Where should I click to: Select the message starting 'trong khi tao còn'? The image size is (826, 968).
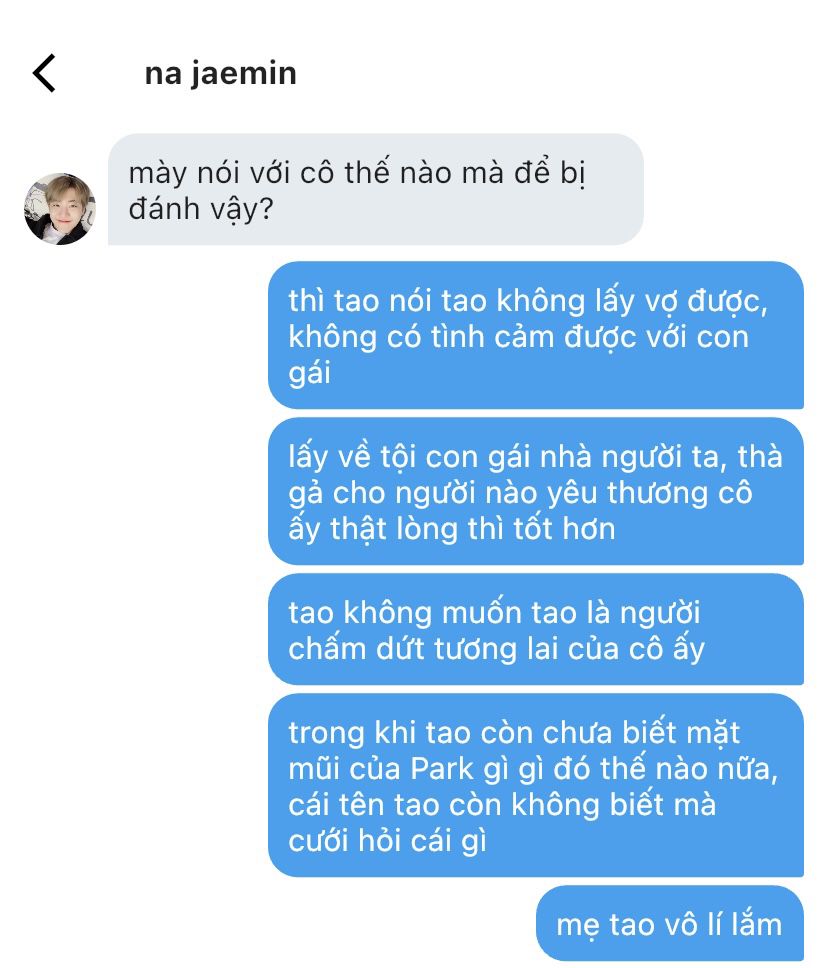536,785
